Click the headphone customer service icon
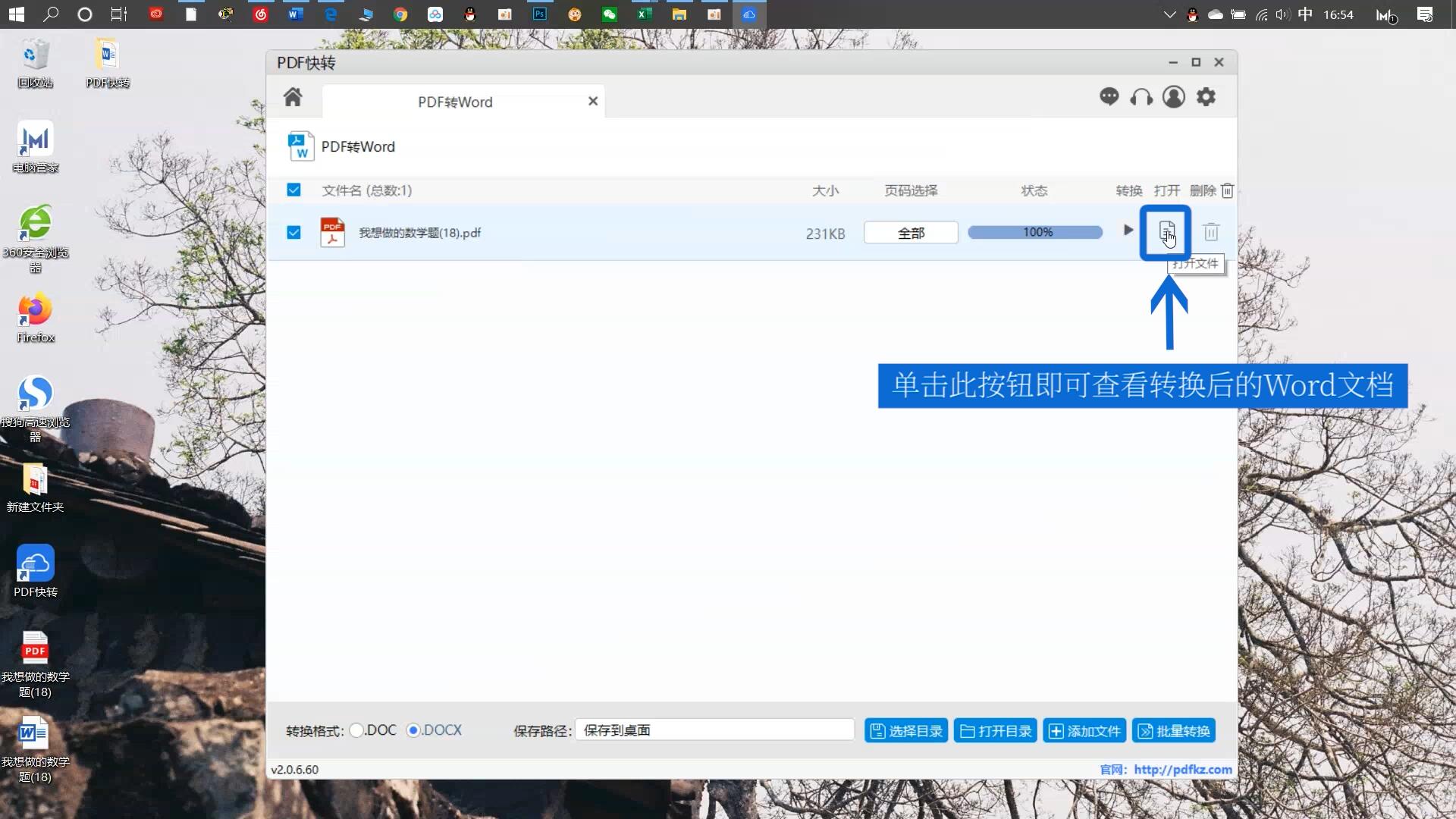Image resolution: width=1456 pixels, height=819 pixels. (x=1141, y=97)
